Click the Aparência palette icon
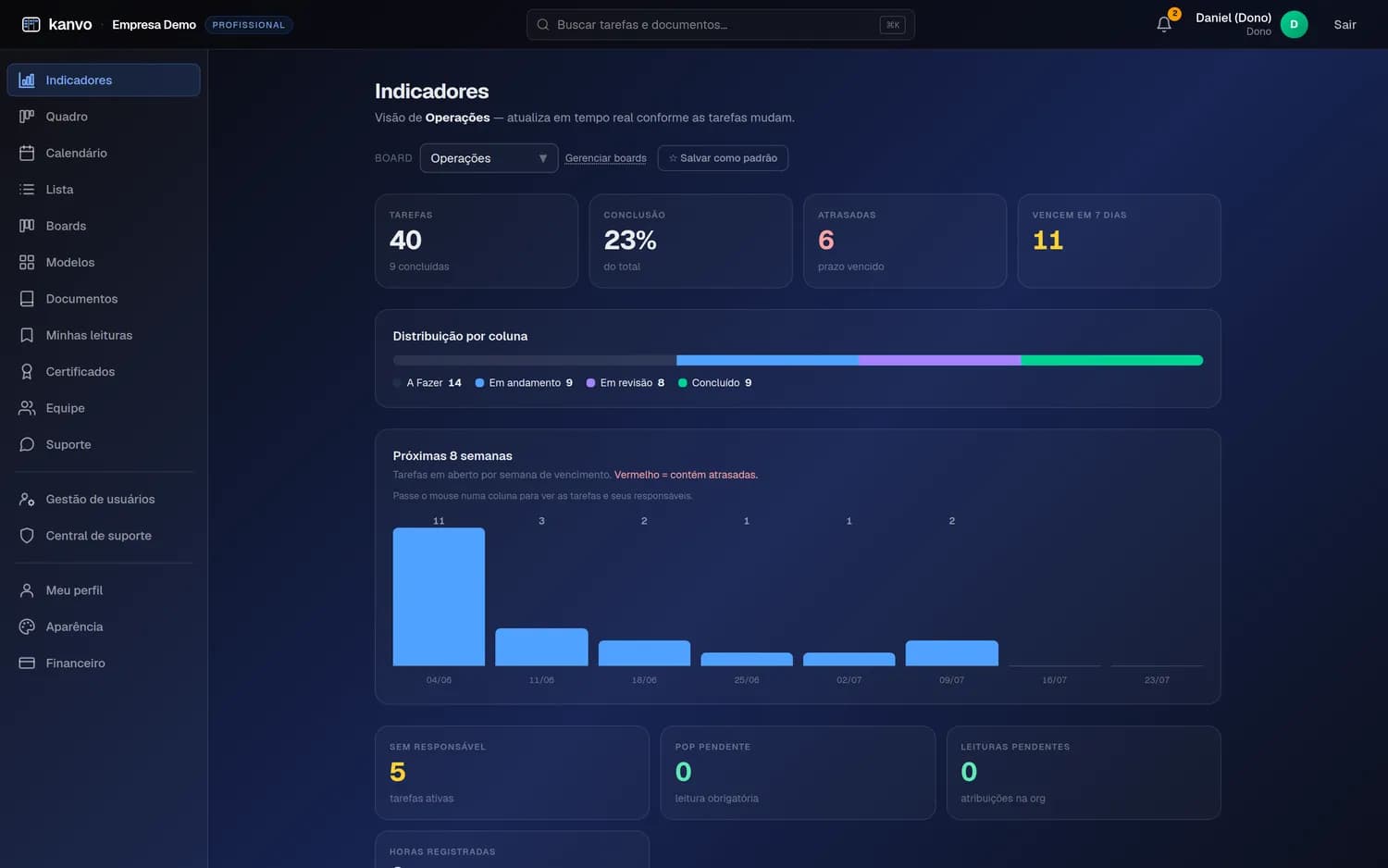Screen dimensions: 1388x868 point(27,626)
